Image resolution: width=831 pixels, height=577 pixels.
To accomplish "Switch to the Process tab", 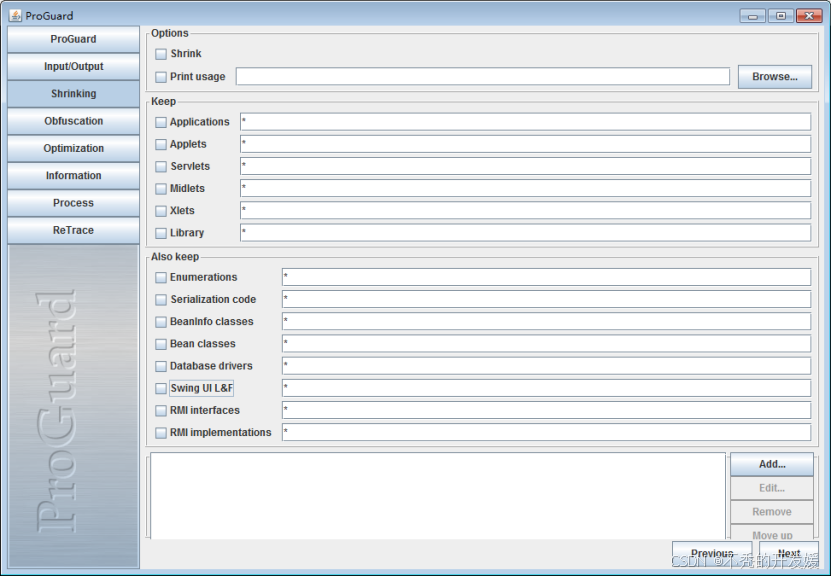I will [x=73, y=203].
